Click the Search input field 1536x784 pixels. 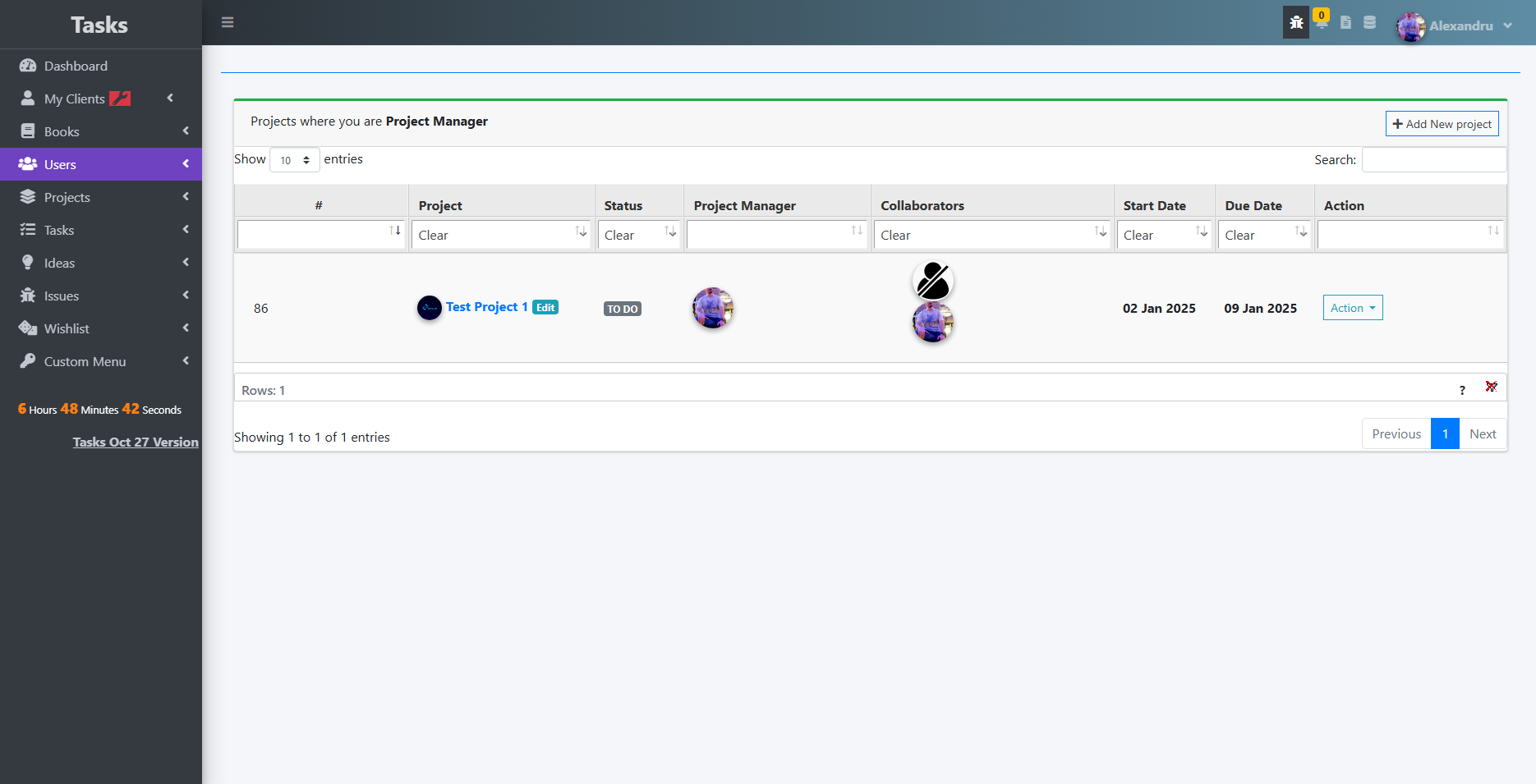1433,160
